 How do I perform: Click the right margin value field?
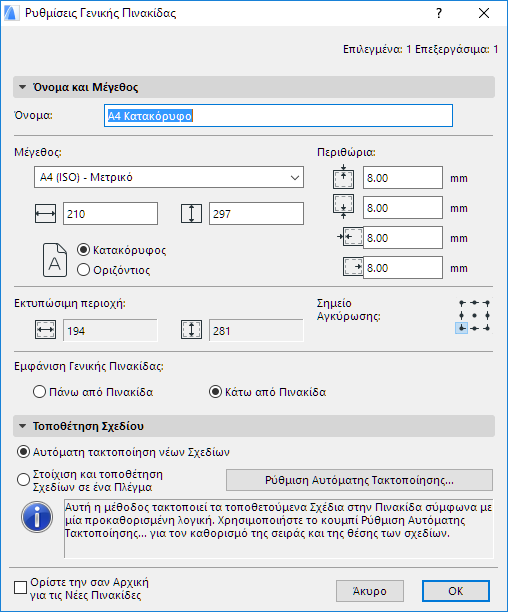click(x=403, y=268)
